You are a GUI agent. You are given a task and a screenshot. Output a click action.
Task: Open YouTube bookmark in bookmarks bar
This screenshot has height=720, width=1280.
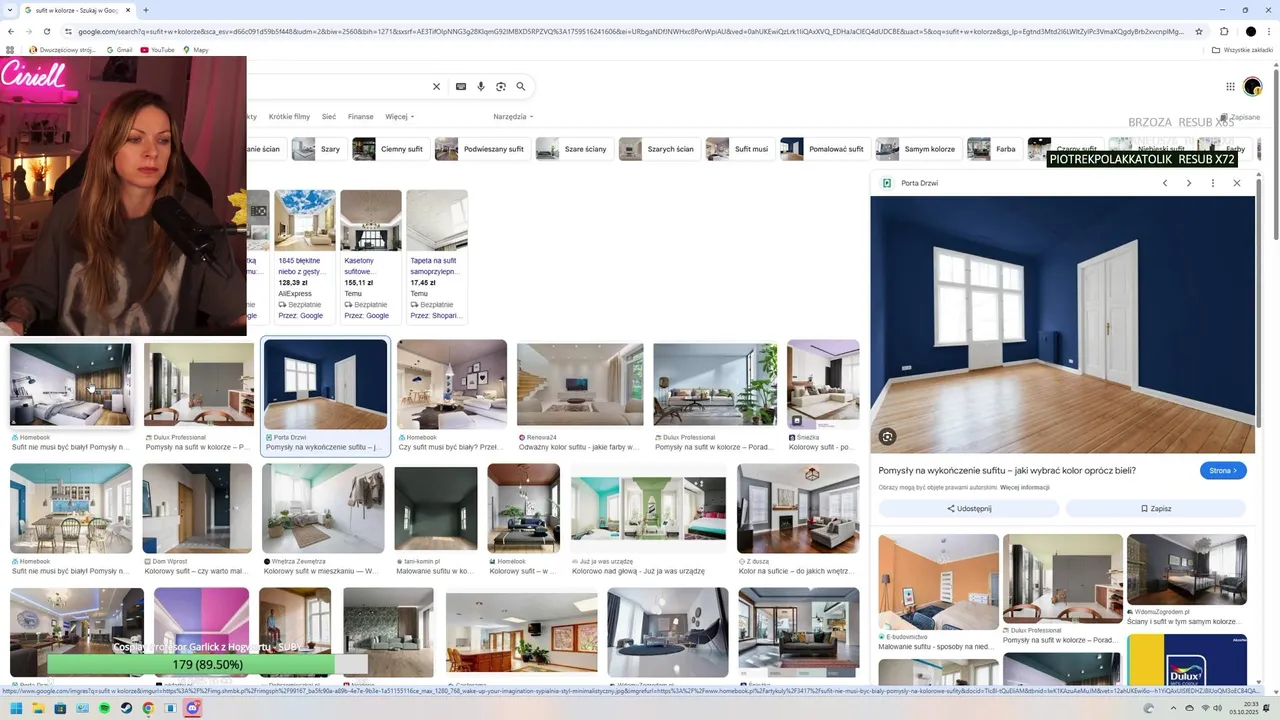tap(158, 49)
